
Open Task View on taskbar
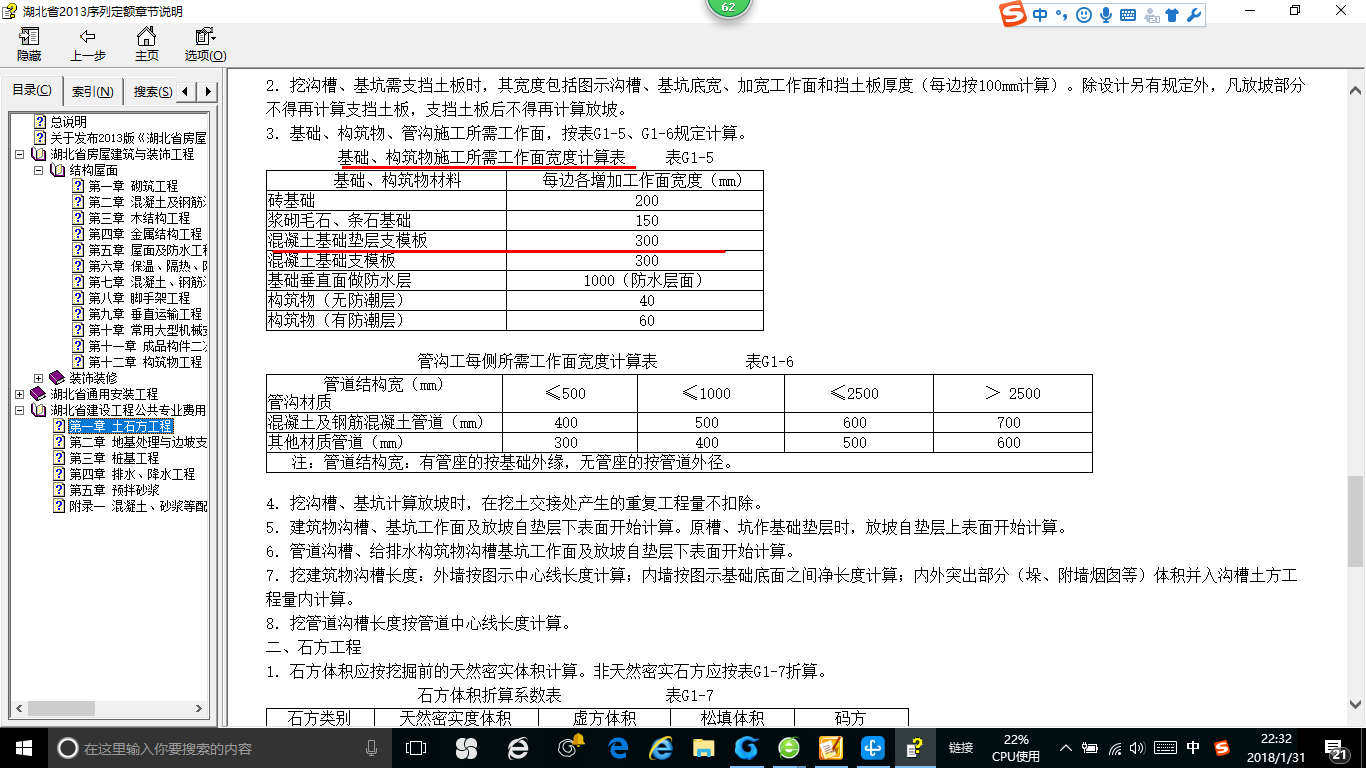pyautogui.click(x=415, y=748)
